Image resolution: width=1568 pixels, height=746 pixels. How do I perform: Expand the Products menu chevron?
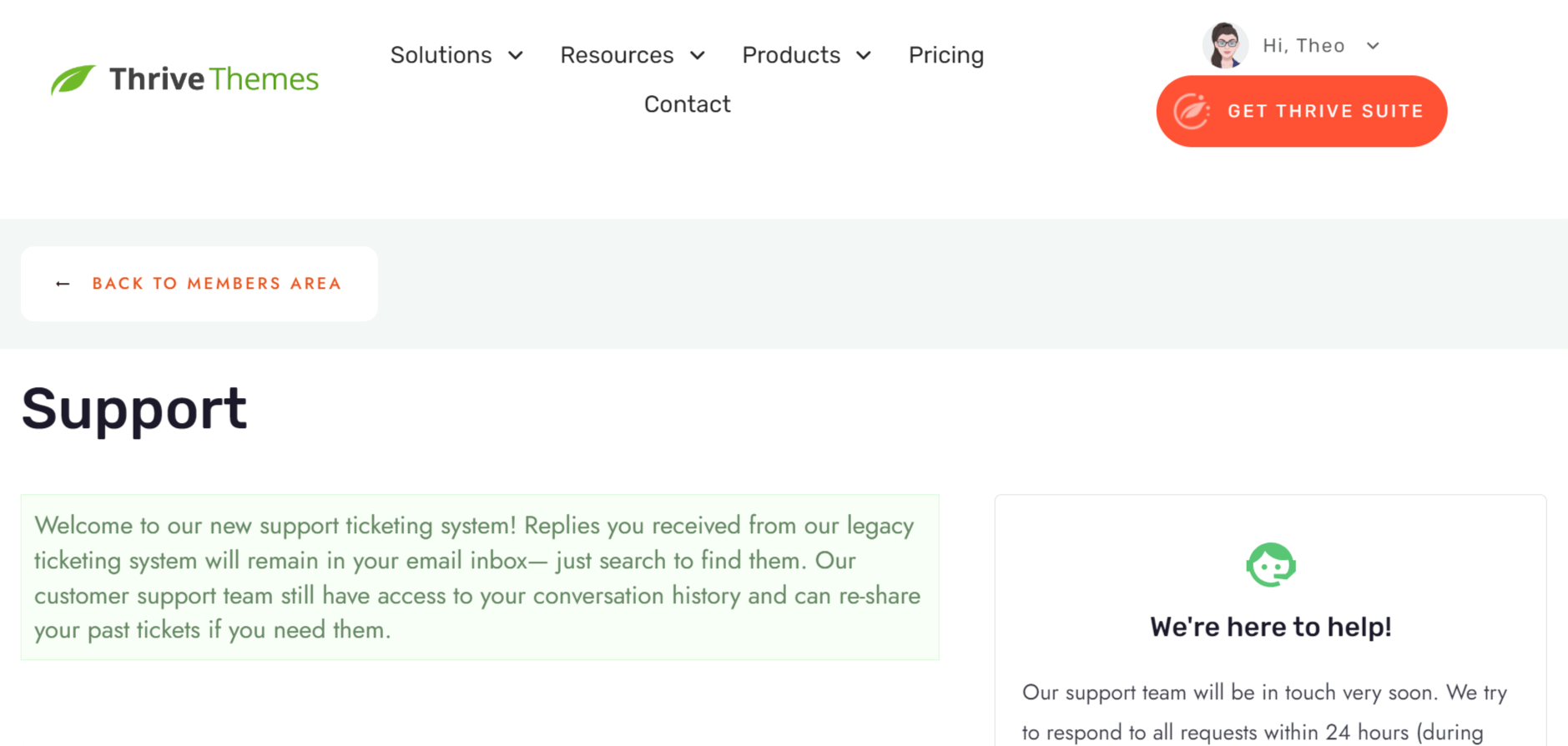point(864,55)
